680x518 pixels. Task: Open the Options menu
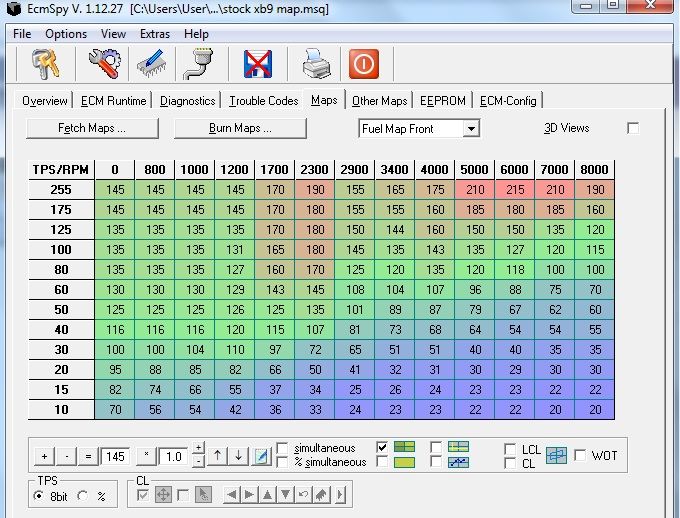[66, 34]
